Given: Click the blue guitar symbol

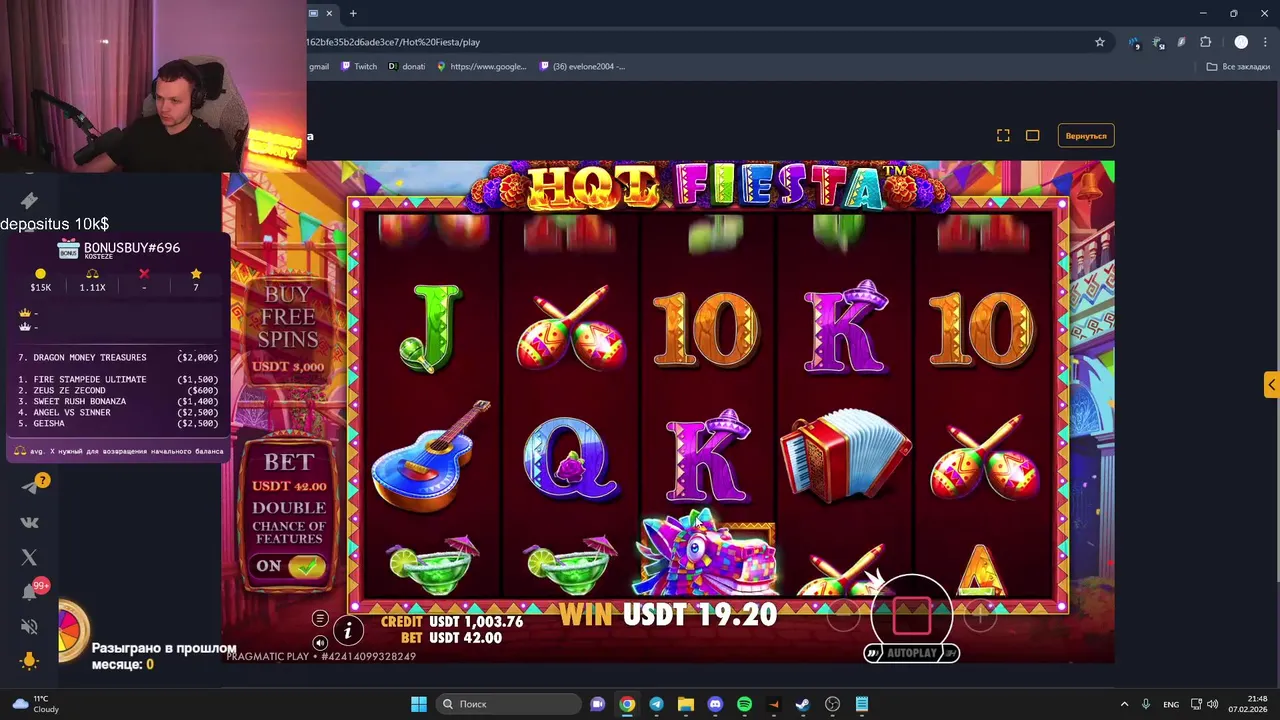Looking at the screenshot, I should [432, 456].
